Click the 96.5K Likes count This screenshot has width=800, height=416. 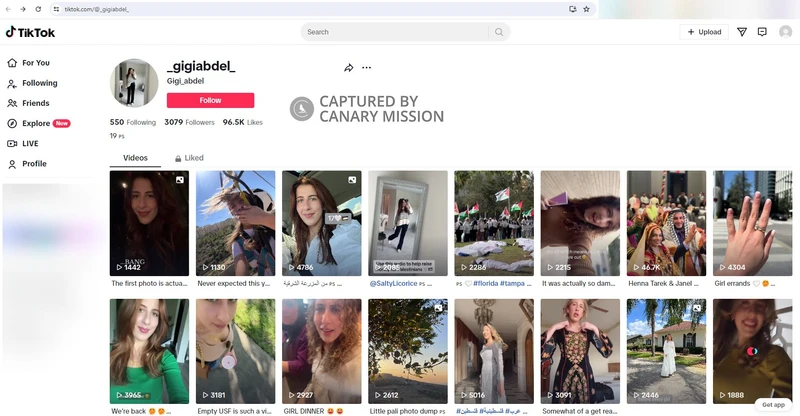pyautogui.click(x=243, y=123)
